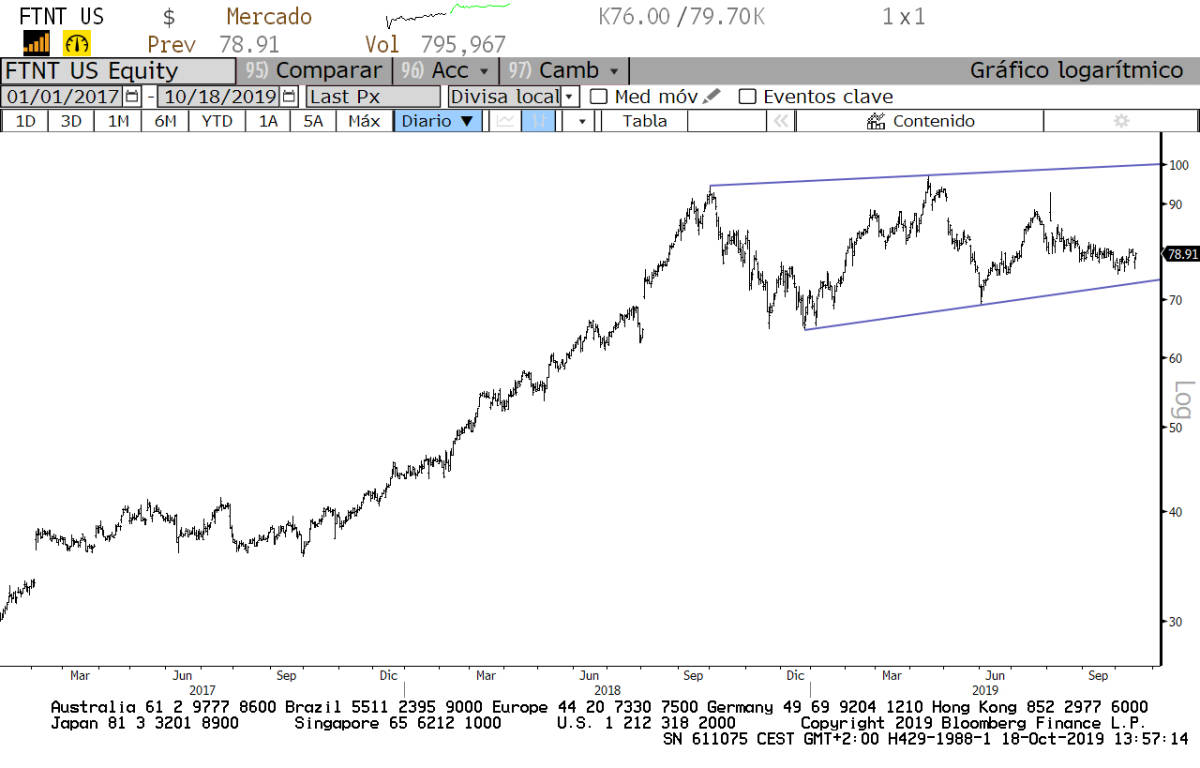Select the 6M time range tab
Viewport: 1200px width, 768px height.
[x=165, y=121]
